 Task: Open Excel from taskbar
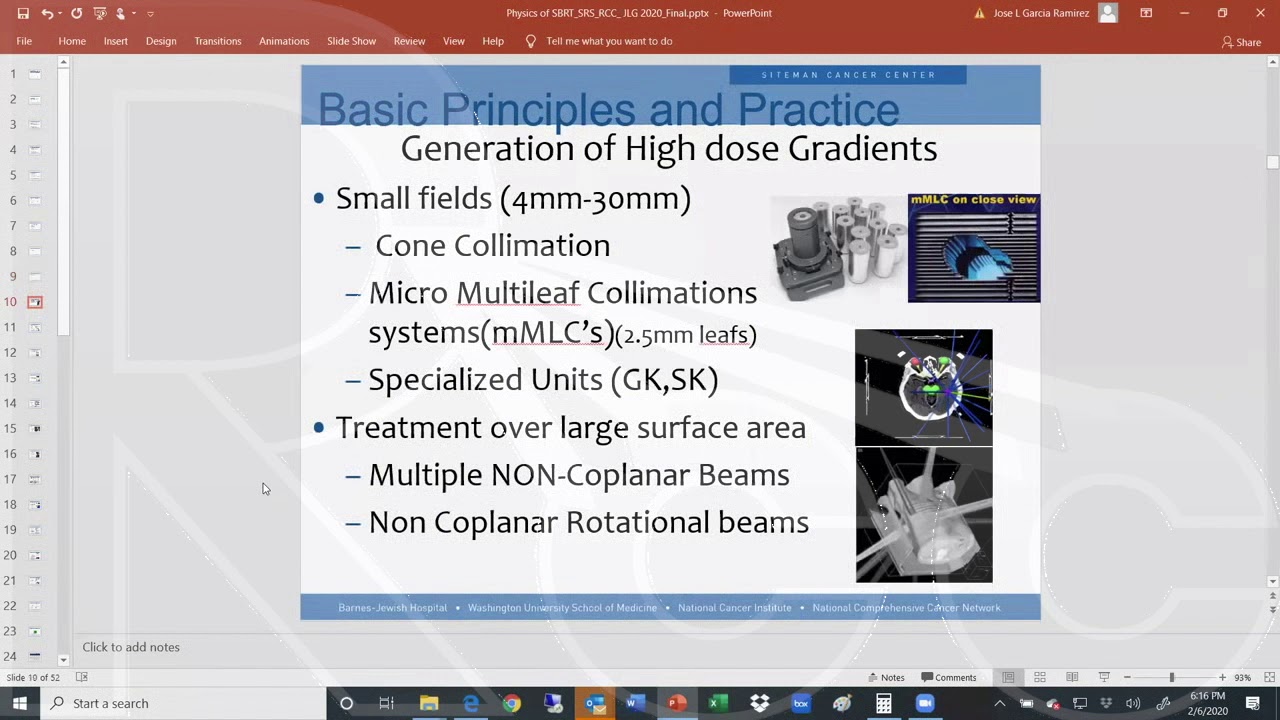[x=717, y=703]
